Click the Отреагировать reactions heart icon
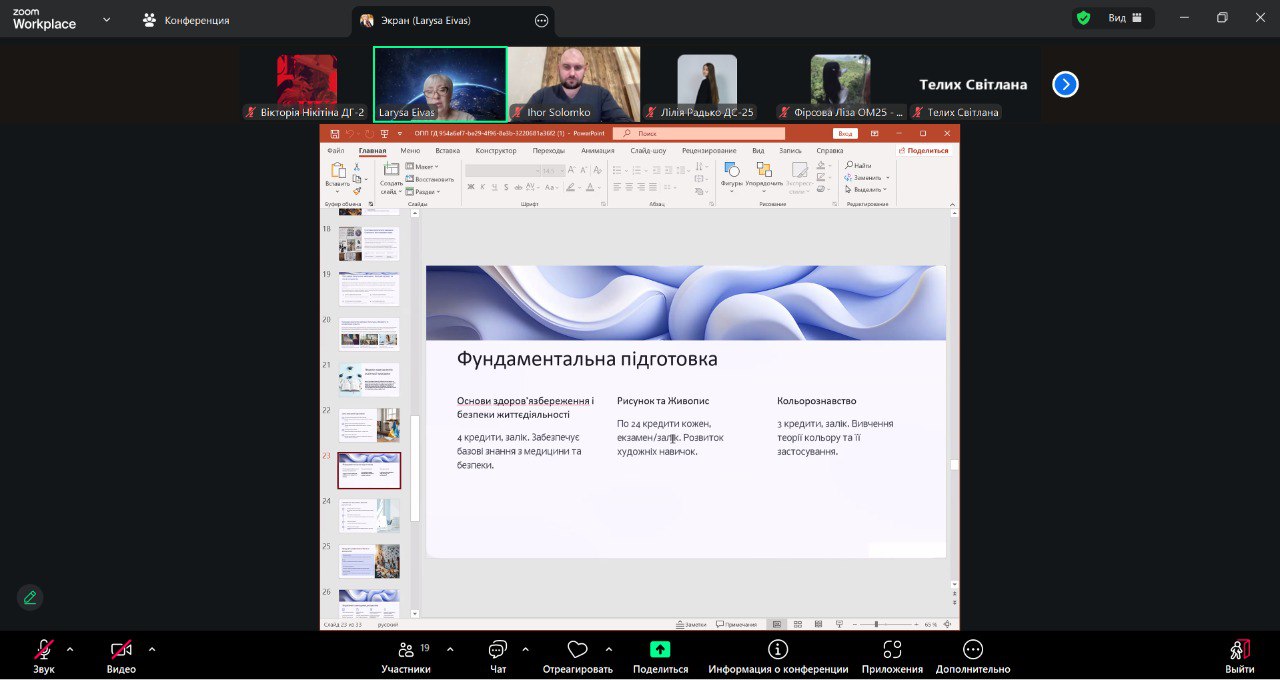This screenshot has width=1280, height=680. [x=577, y=650]
